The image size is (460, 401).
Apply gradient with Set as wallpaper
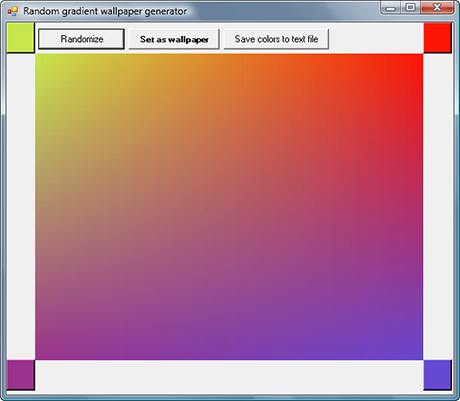pyautogui.click(x=174, y=39)
